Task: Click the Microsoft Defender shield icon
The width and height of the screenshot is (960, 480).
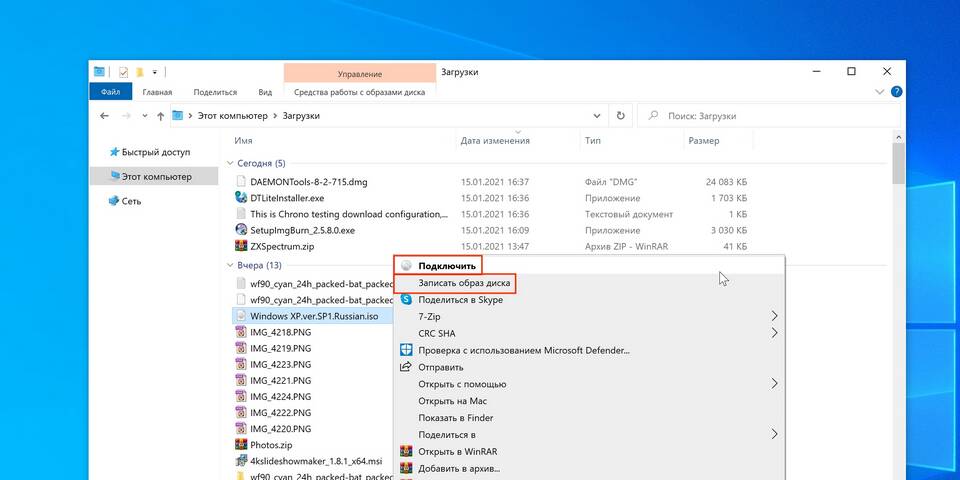Action: pos(406,350)
